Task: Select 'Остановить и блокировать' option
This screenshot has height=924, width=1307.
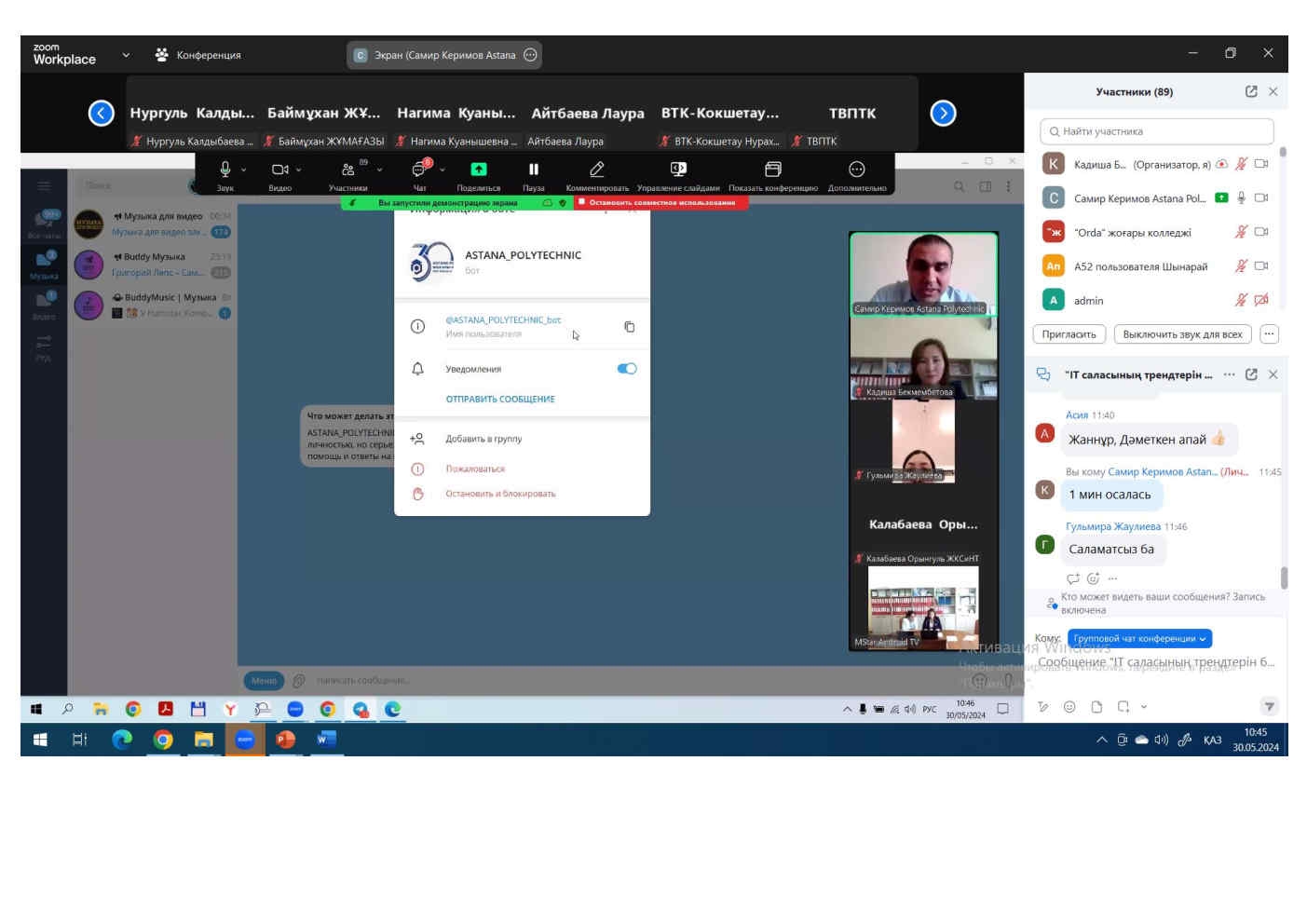Action: (500, 494)
